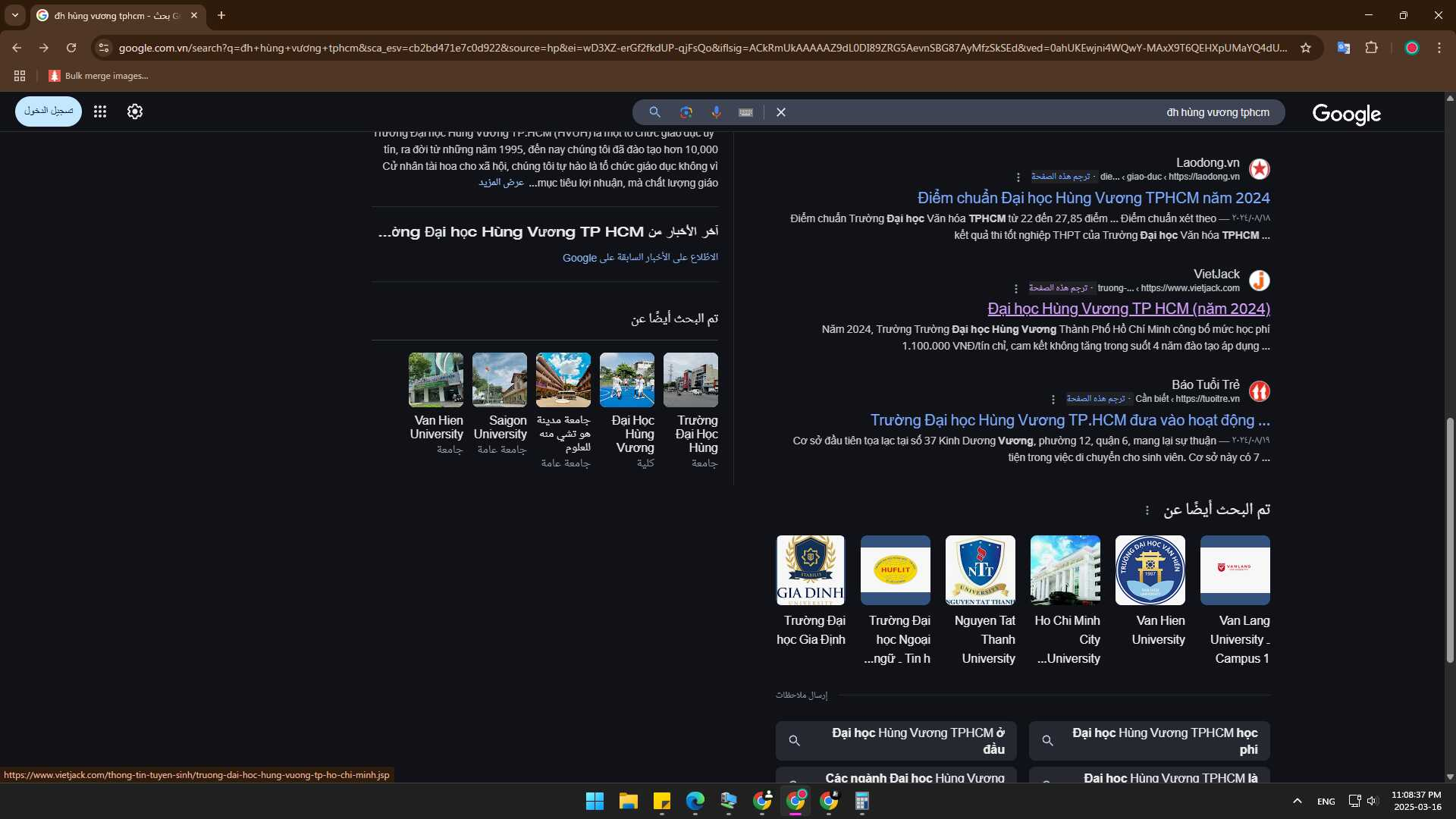Open Sticky Notes from taskbar
This screenshot has height=819, width=1456.
[x=662, y=801]
